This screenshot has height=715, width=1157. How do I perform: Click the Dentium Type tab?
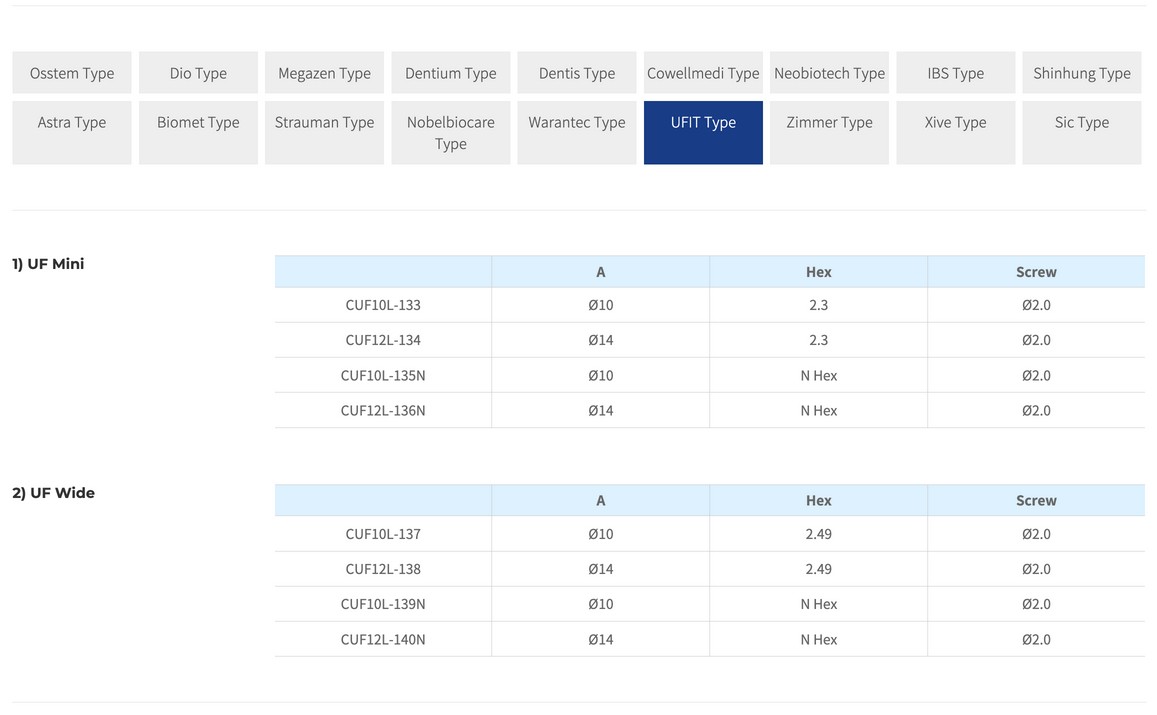pyautogui.click(x=451, y=73)
